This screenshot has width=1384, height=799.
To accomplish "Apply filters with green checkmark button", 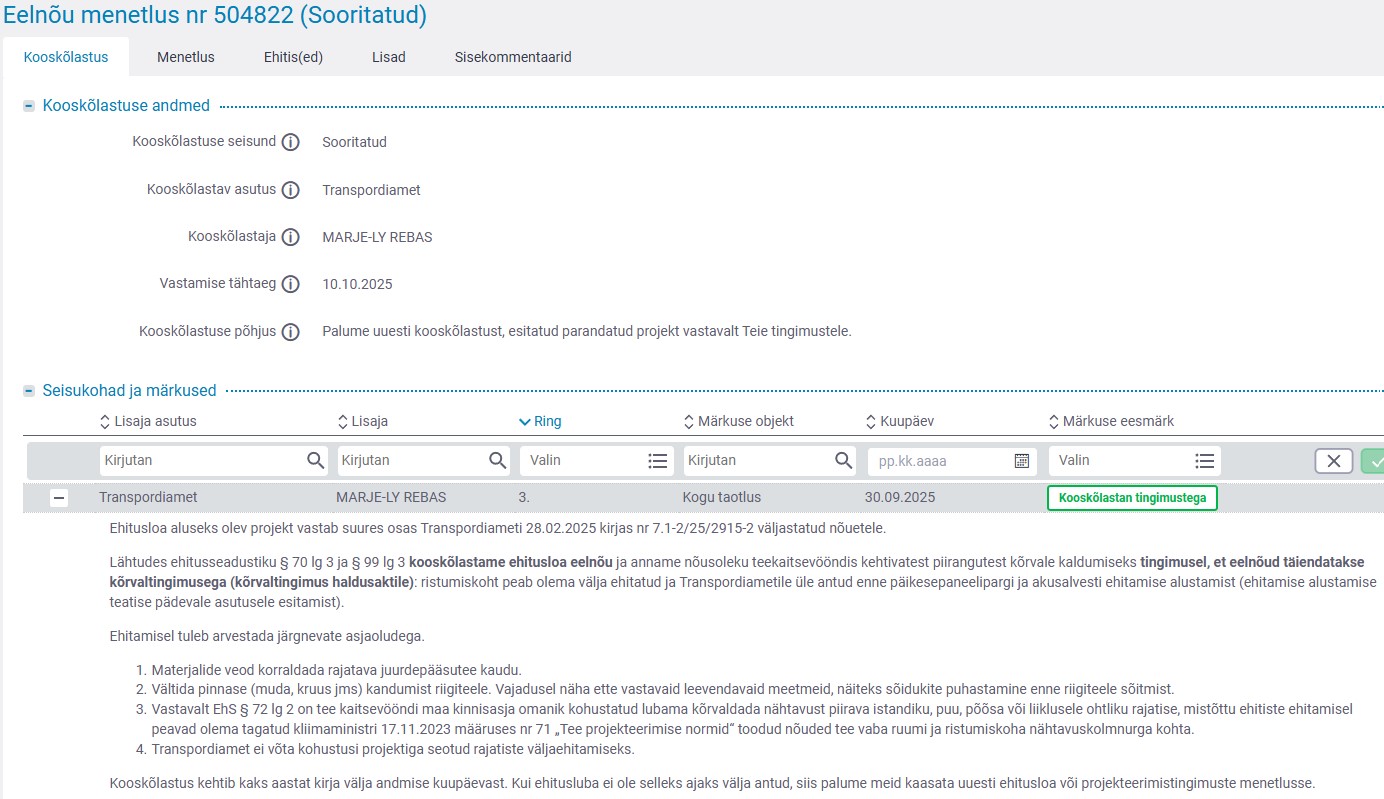I will 1374,461.
